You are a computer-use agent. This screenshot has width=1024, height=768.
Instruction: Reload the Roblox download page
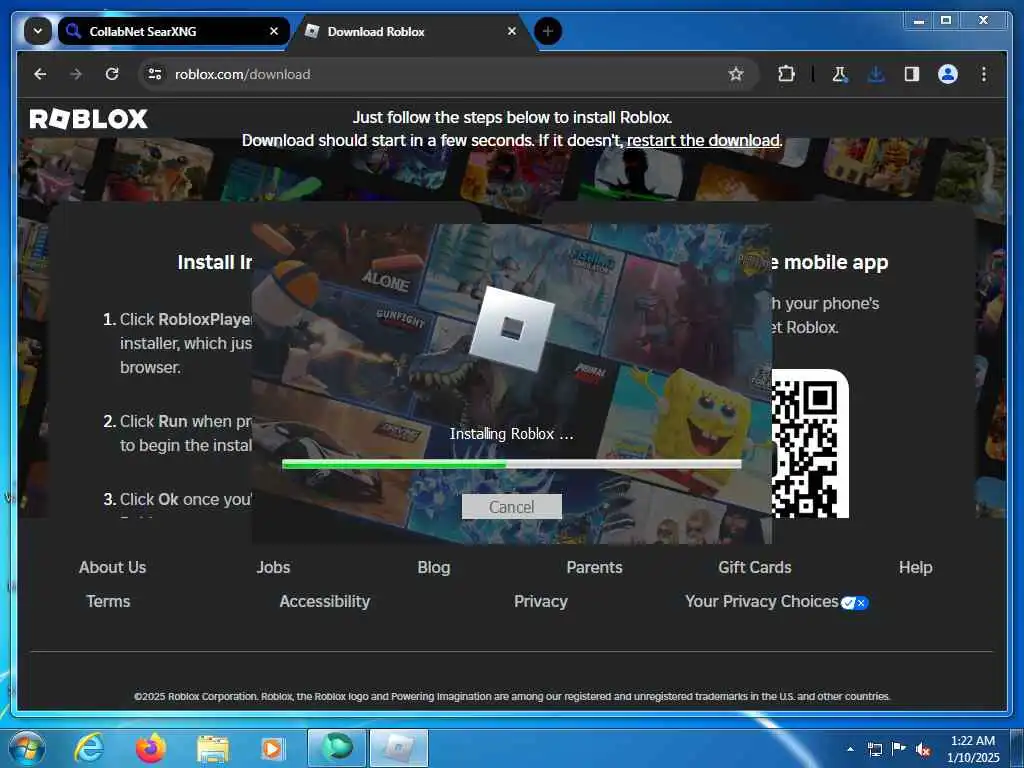tap(112, 74)
